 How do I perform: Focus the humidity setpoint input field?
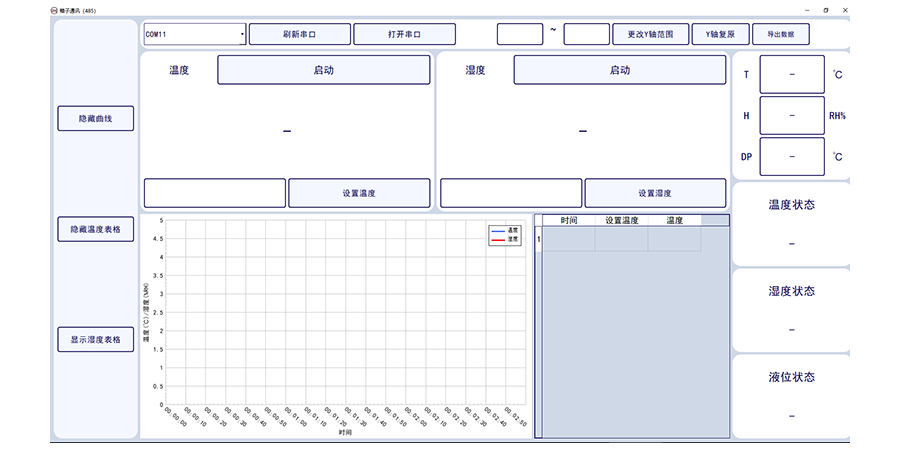pos(511,193)
